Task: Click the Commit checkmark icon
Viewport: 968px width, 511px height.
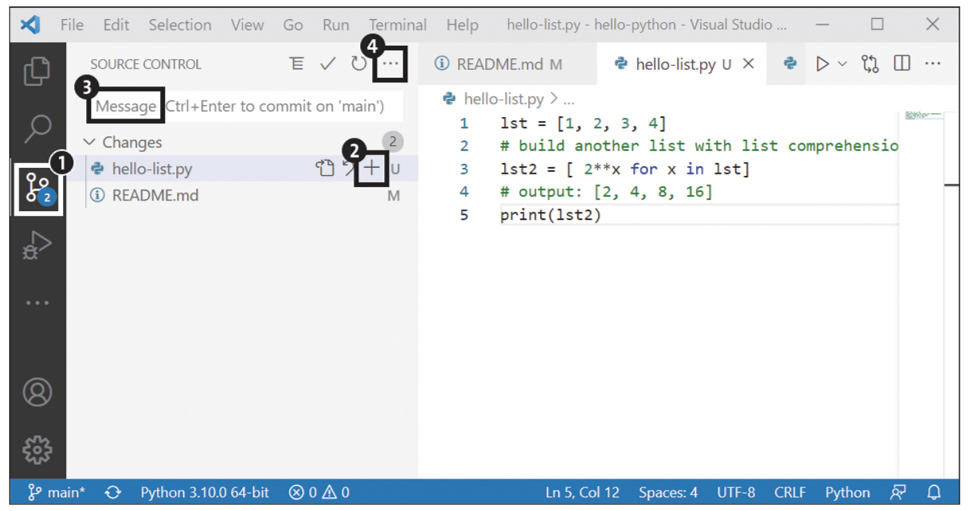Action: pyautogui.click(x=328, y=64)
